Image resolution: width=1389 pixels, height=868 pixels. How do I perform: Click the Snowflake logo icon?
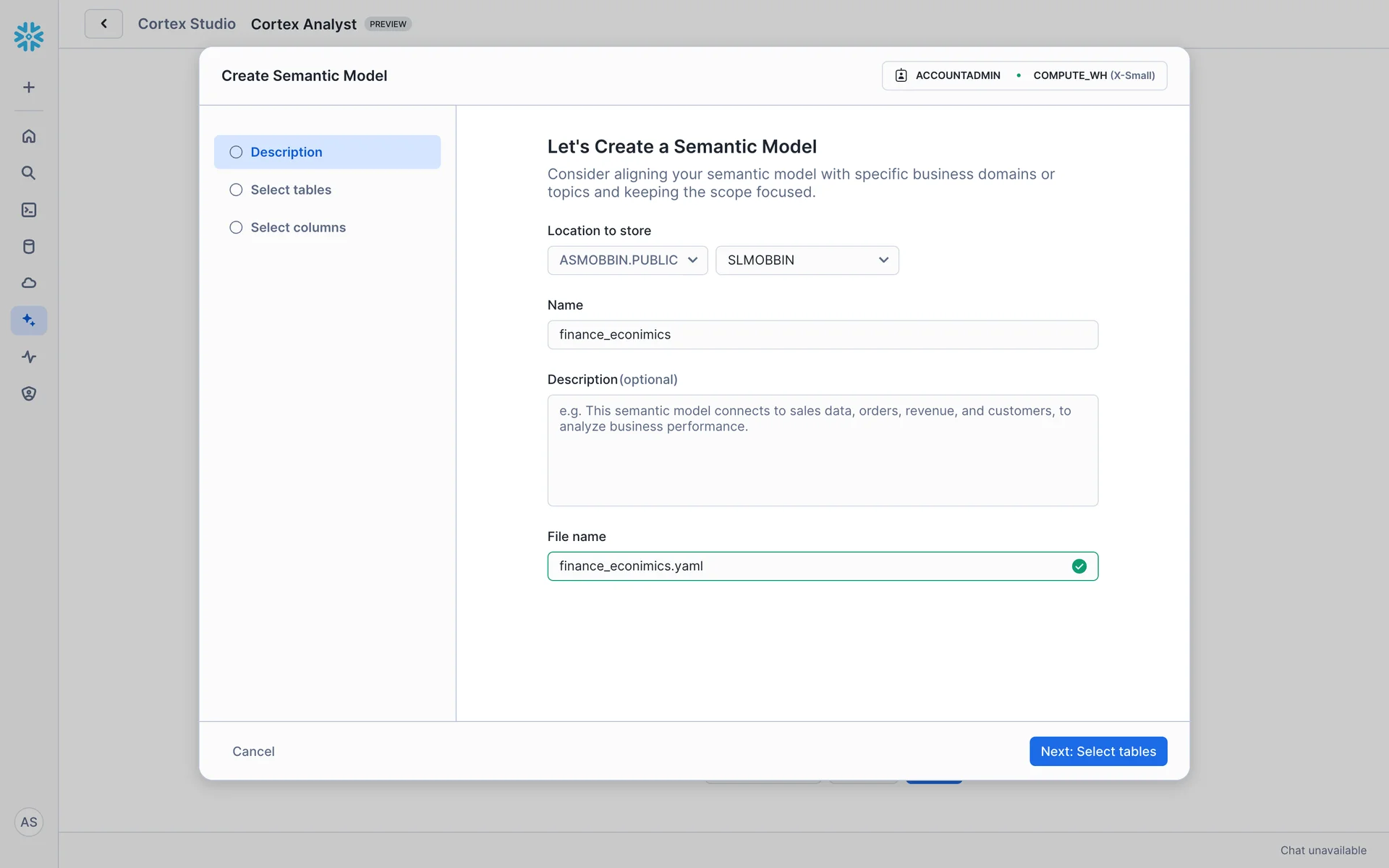pyautogui.click(x=29, y=36)
